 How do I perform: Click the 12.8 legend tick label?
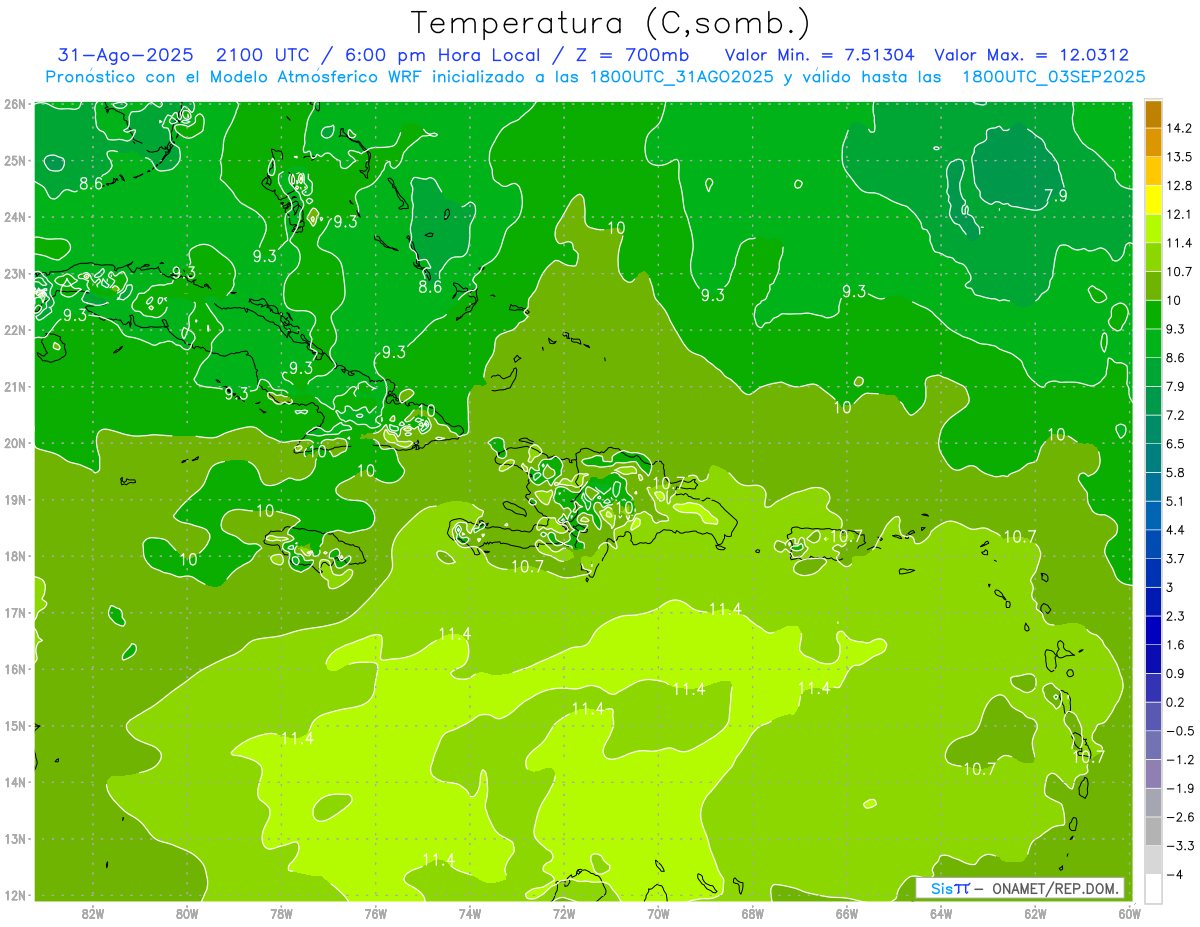pos(1180,185)
